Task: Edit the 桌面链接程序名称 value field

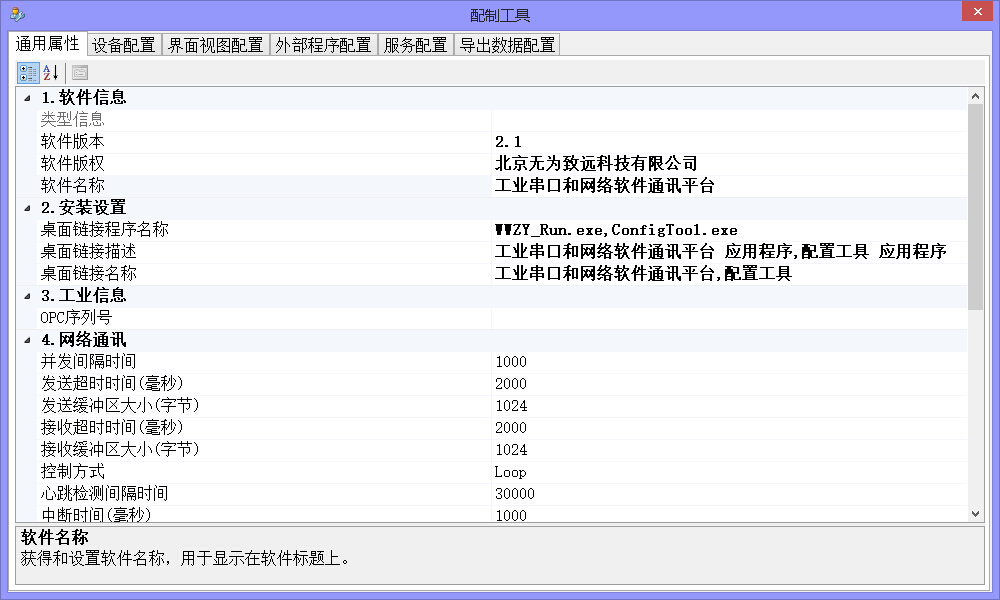Action: (x=729, y=230)
